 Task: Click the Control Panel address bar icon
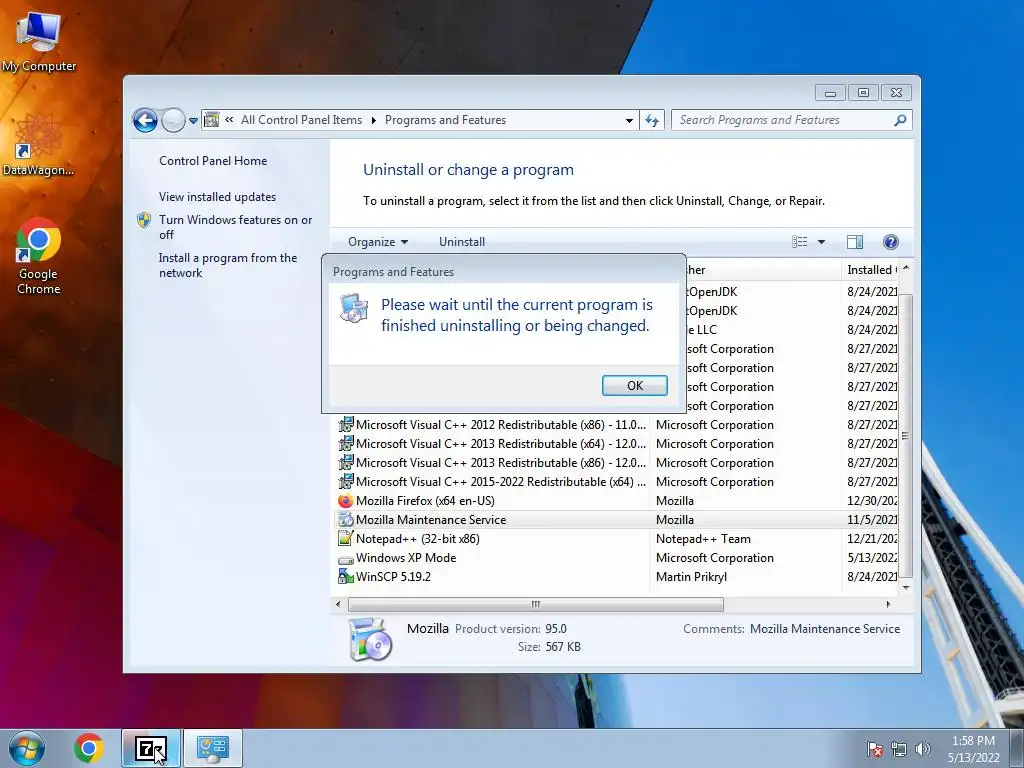212,120
